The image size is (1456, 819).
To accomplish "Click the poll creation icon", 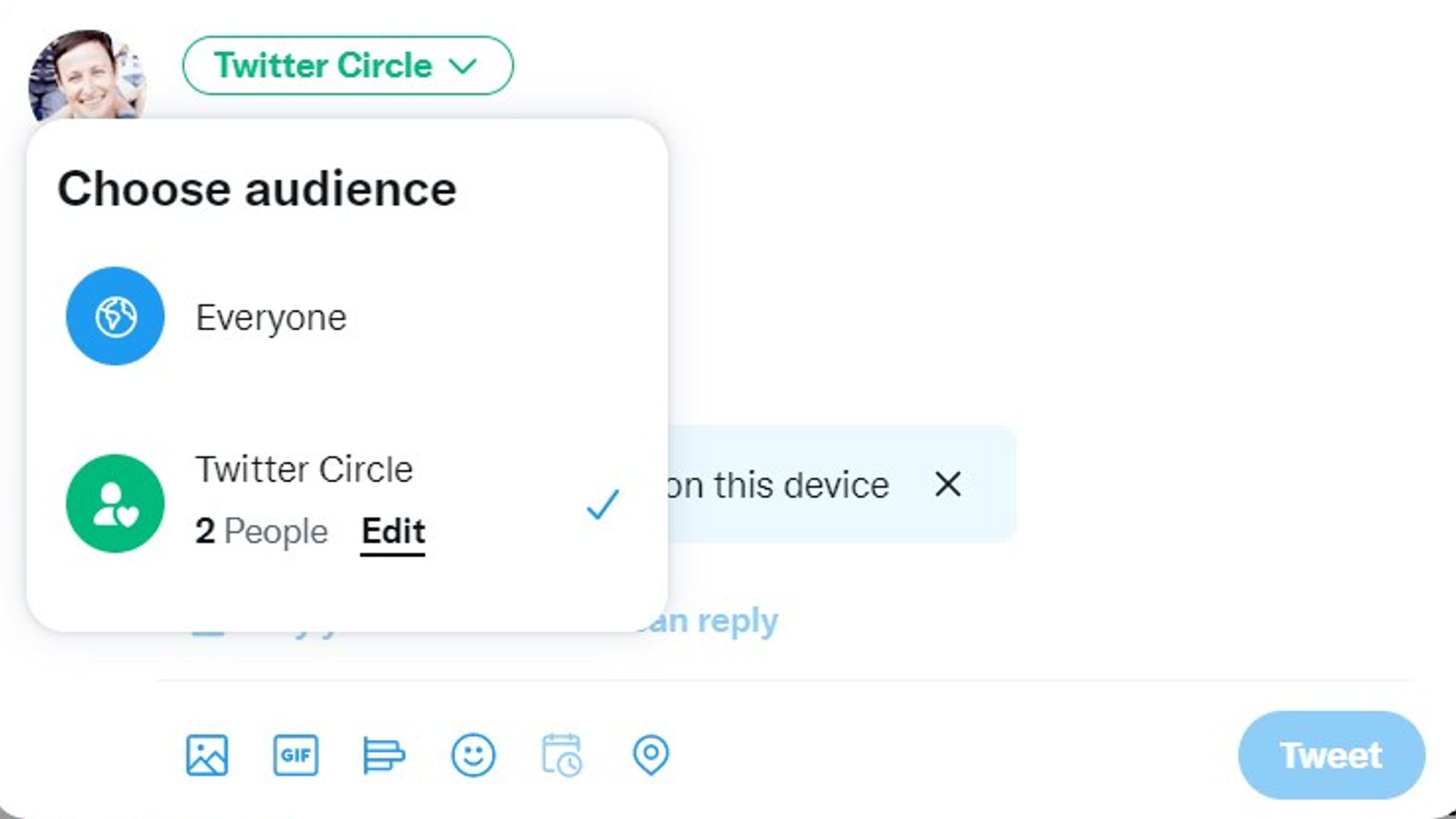I will point(385,756).
